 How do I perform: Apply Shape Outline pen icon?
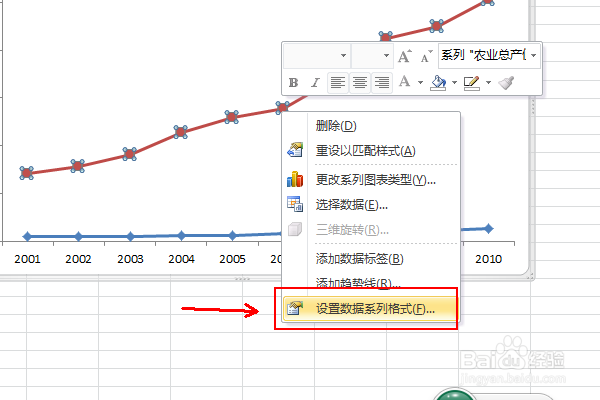[471, 83]
